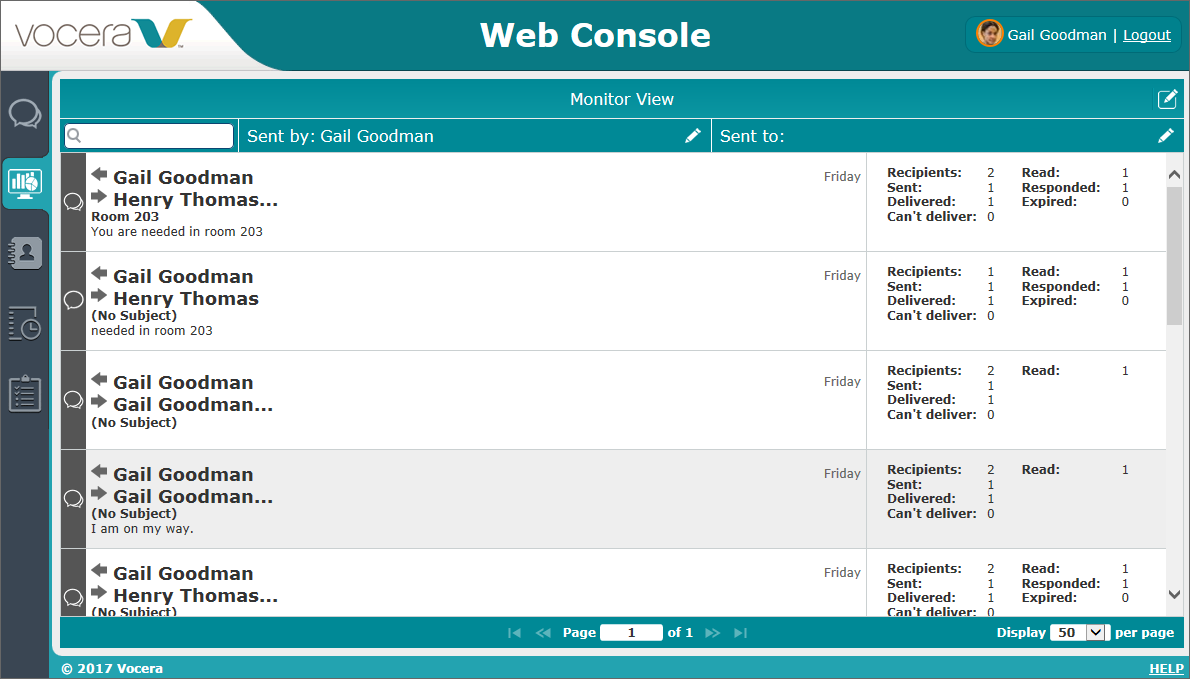Select the 'Room 203' subject message
1190x679 pixels.
click(x=125, y=217)
